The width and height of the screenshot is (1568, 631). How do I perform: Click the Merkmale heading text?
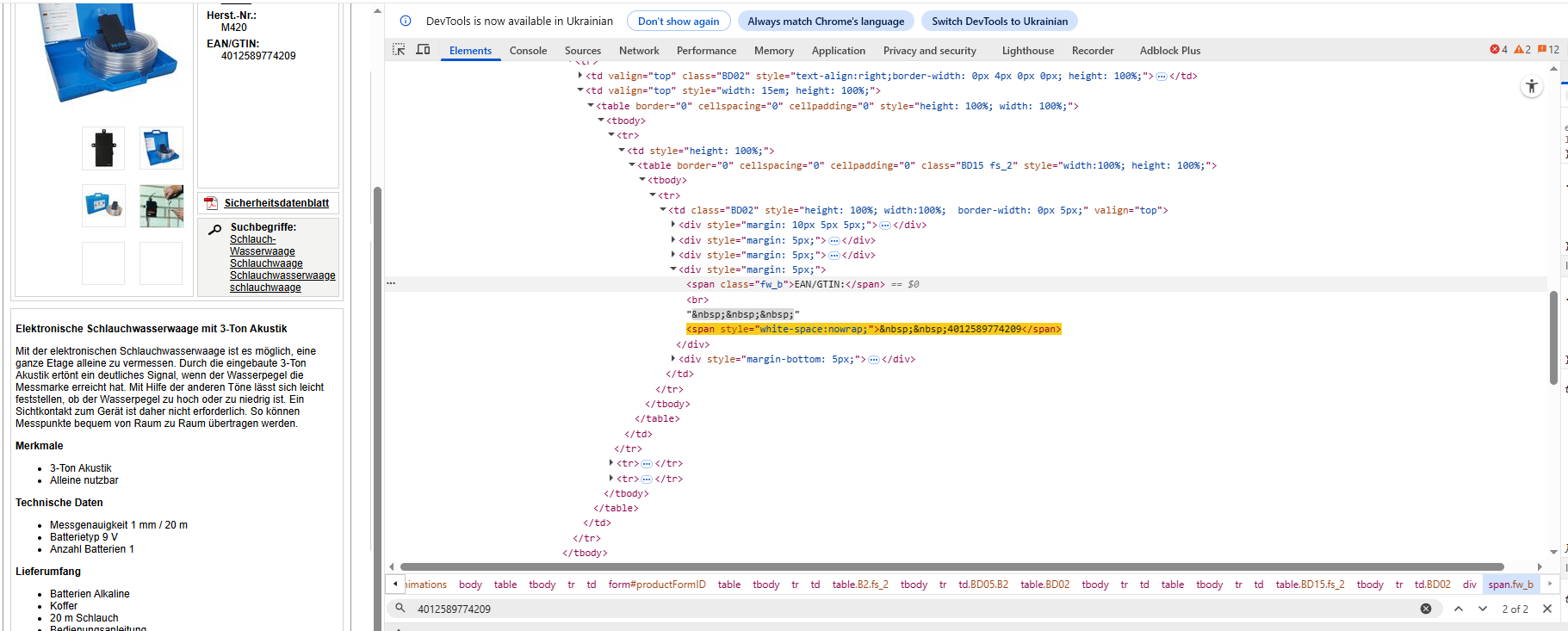[x=40, y=446]
